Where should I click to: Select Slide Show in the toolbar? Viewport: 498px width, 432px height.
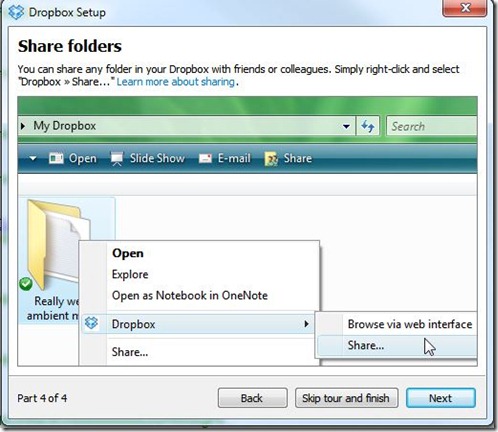pyautogui.click(x=157, y=158)
